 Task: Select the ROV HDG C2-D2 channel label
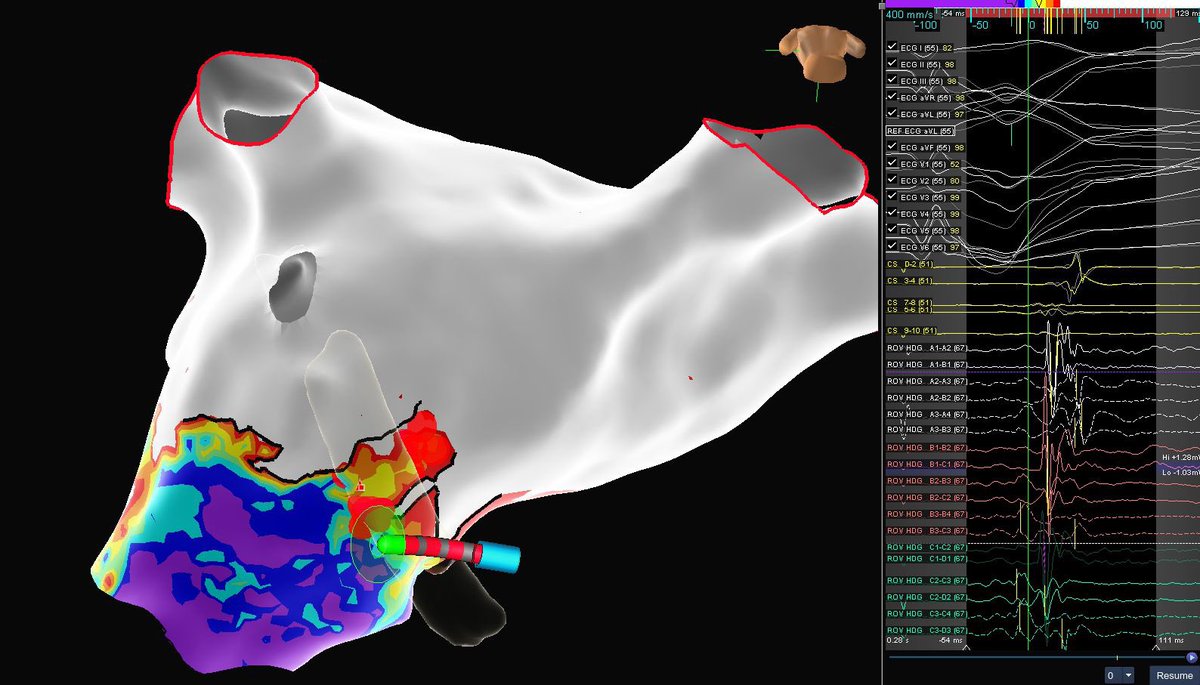[926, 597]
